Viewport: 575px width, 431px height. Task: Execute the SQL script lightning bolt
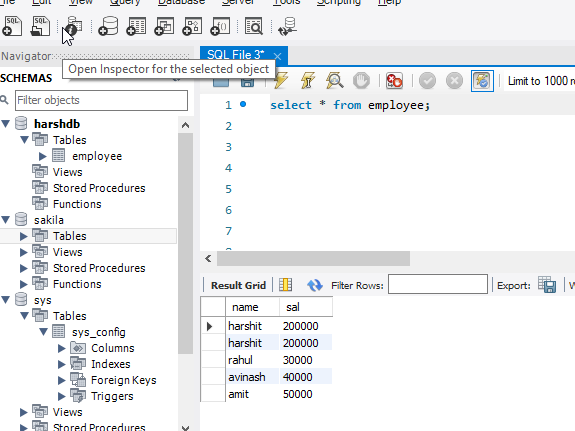[x=281, y=80]
